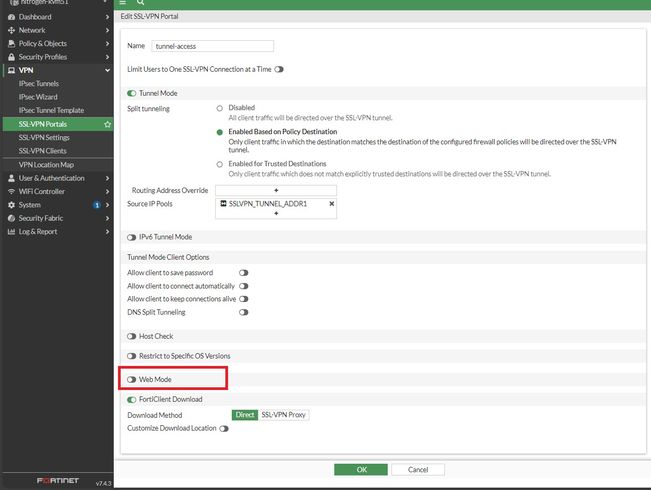Click the System notification badge
Screen dimensions: 651x490
pyautogui.click(x=97, y=205)
